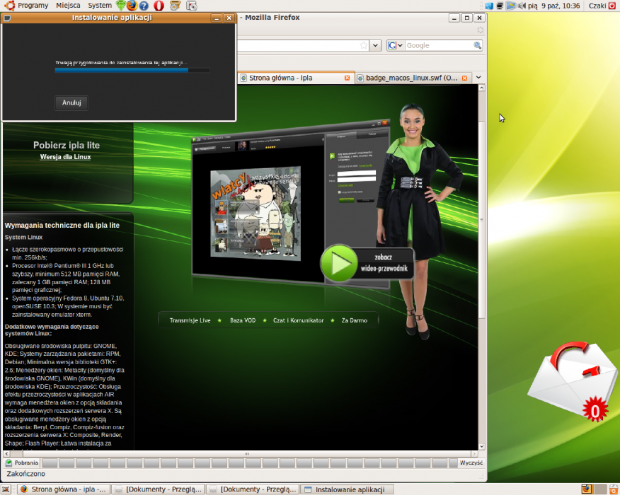
Task: Click the date and time clock
Action: (554, 6)
